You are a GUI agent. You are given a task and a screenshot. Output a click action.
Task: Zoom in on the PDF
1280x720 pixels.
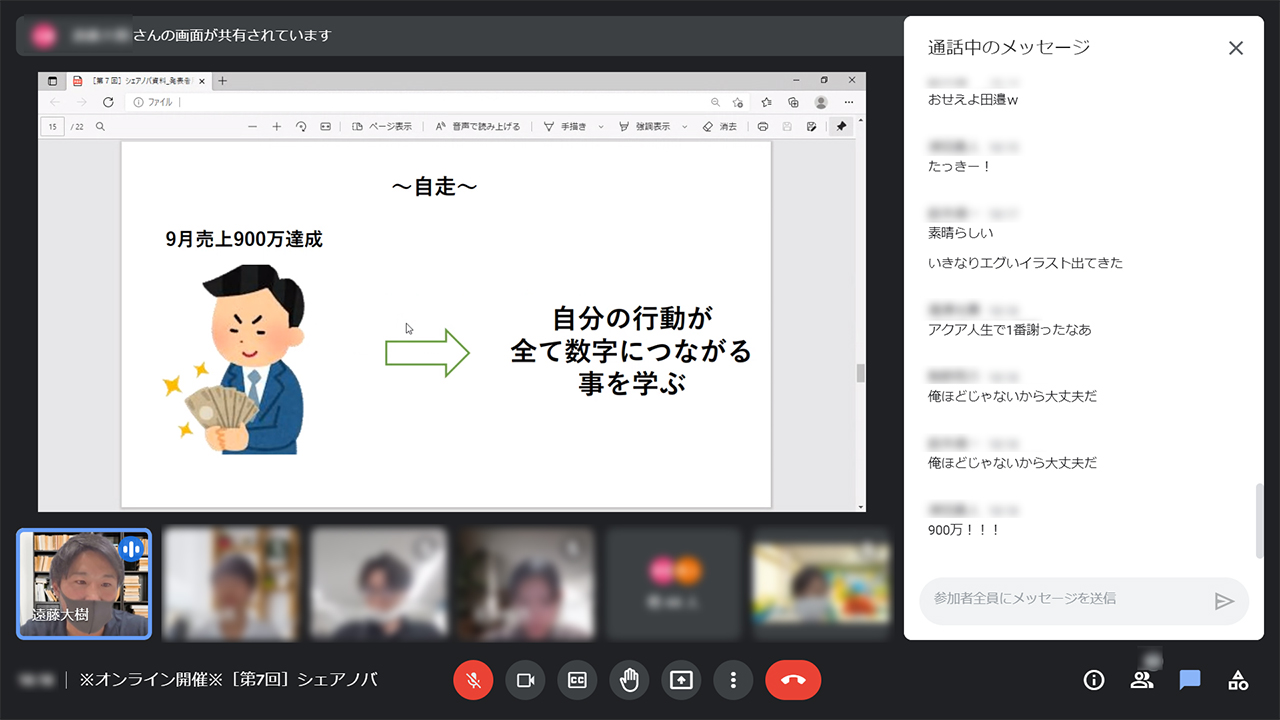point(277,127)
